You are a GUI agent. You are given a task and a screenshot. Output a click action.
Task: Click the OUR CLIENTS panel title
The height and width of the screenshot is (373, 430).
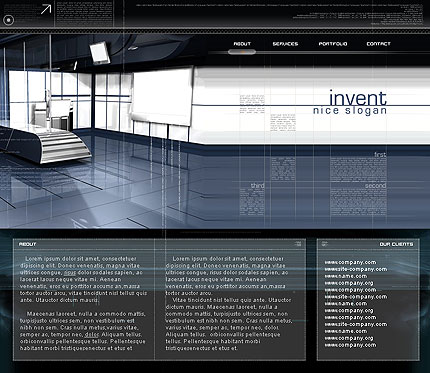pyautogui.click(x=396, y=244)
